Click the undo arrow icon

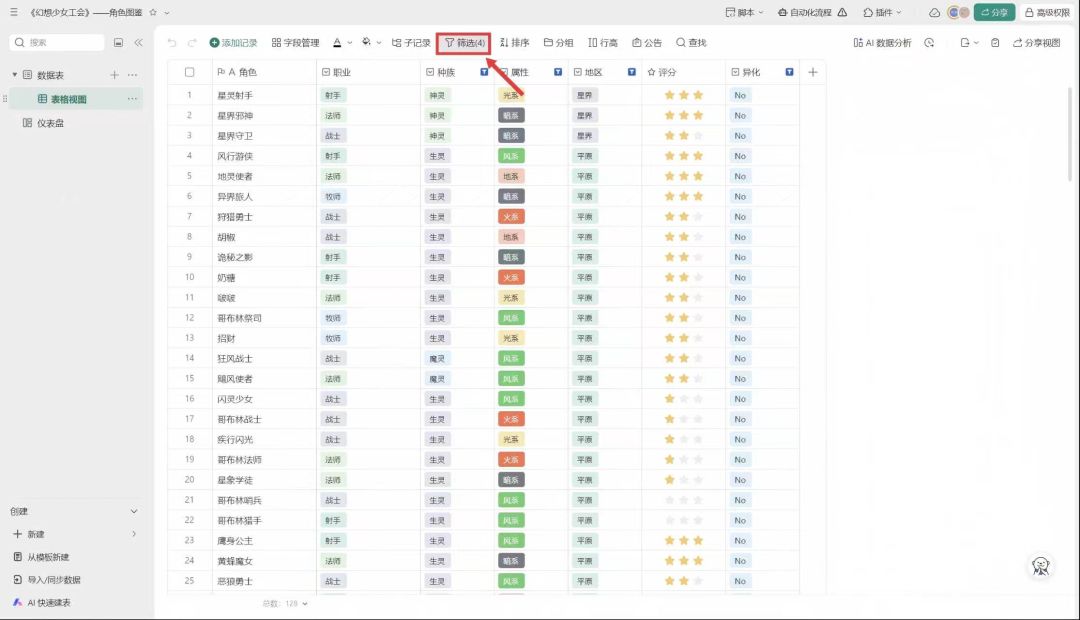pos(172,43)
